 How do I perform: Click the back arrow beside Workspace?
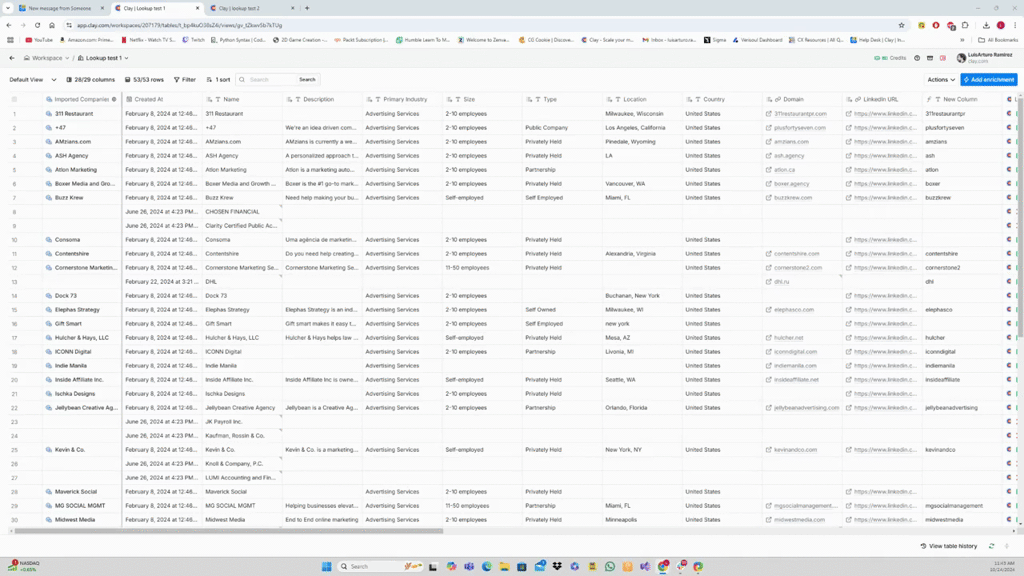tap(12, 58)
